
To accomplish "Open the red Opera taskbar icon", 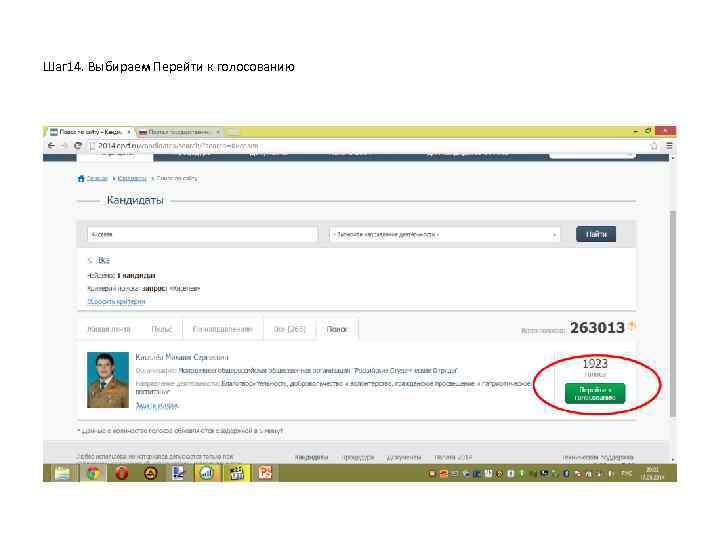I will [122, 473].
